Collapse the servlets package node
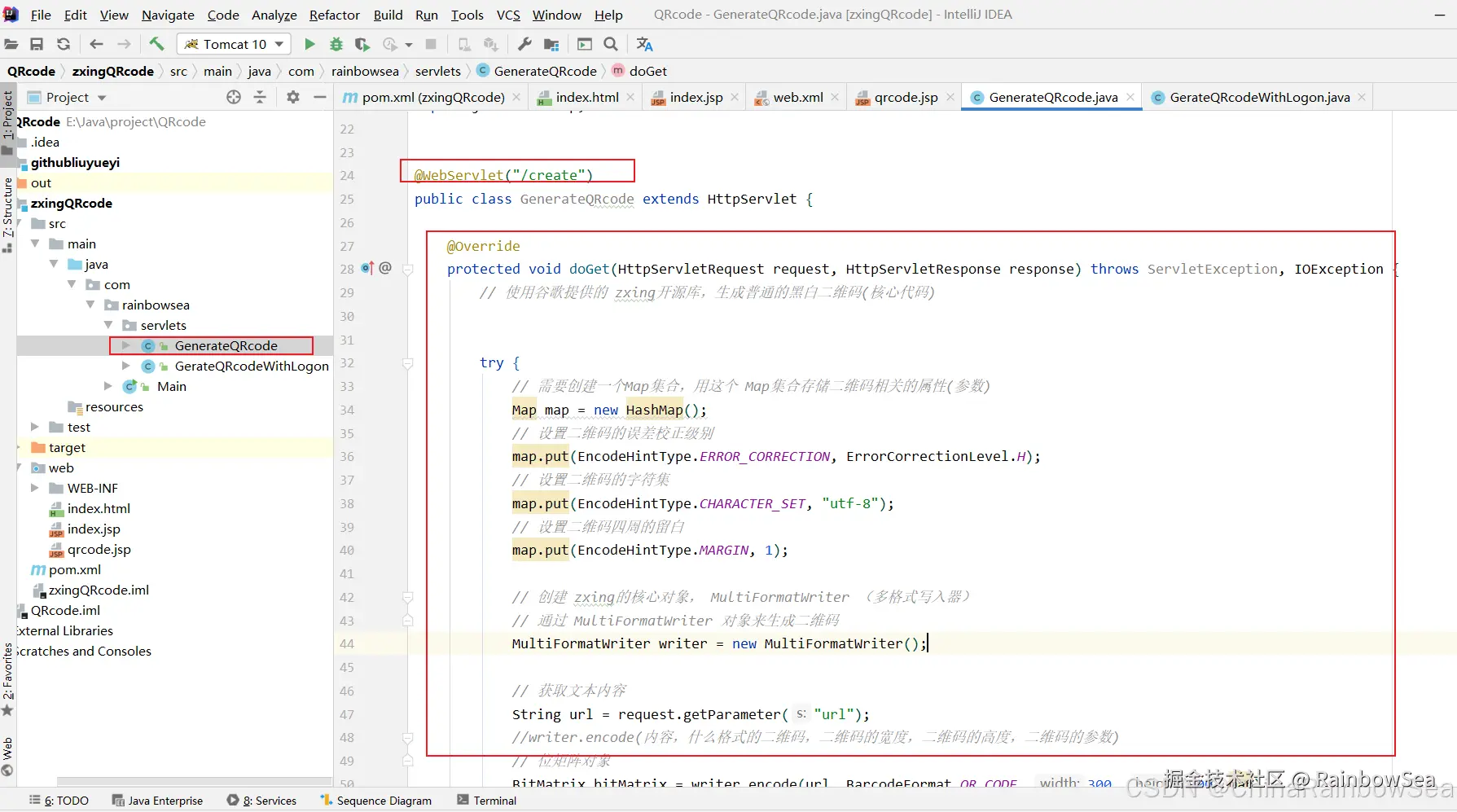The height and width of the screenshot is (812, 1457). (108, 325)
